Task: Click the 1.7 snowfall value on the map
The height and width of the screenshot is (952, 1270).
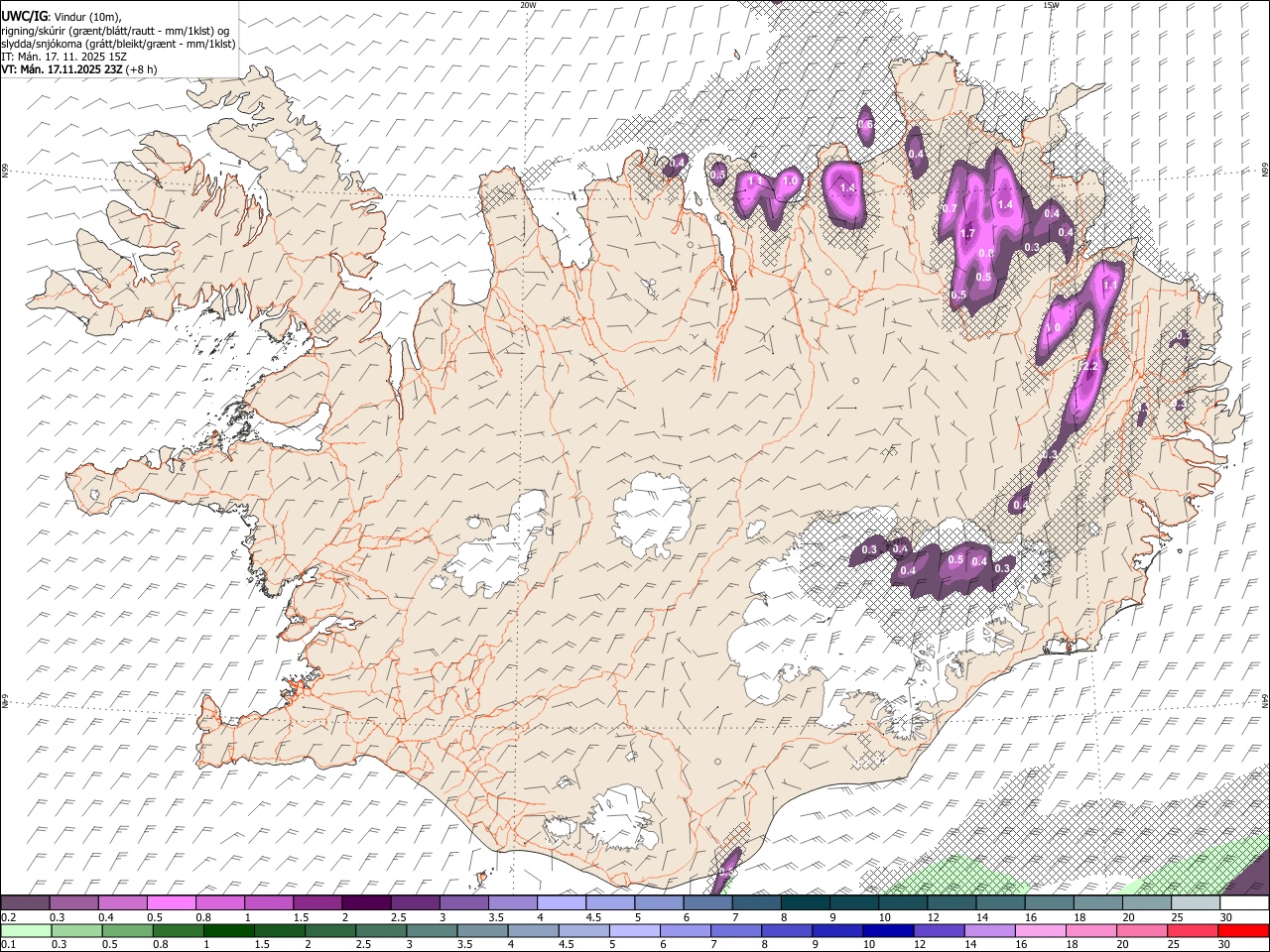Action: [x=968, y=233]
